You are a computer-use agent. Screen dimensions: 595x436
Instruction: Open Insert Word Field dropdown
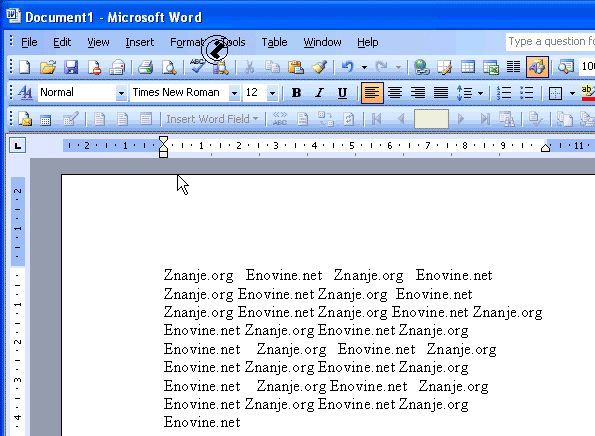point(212,119)
